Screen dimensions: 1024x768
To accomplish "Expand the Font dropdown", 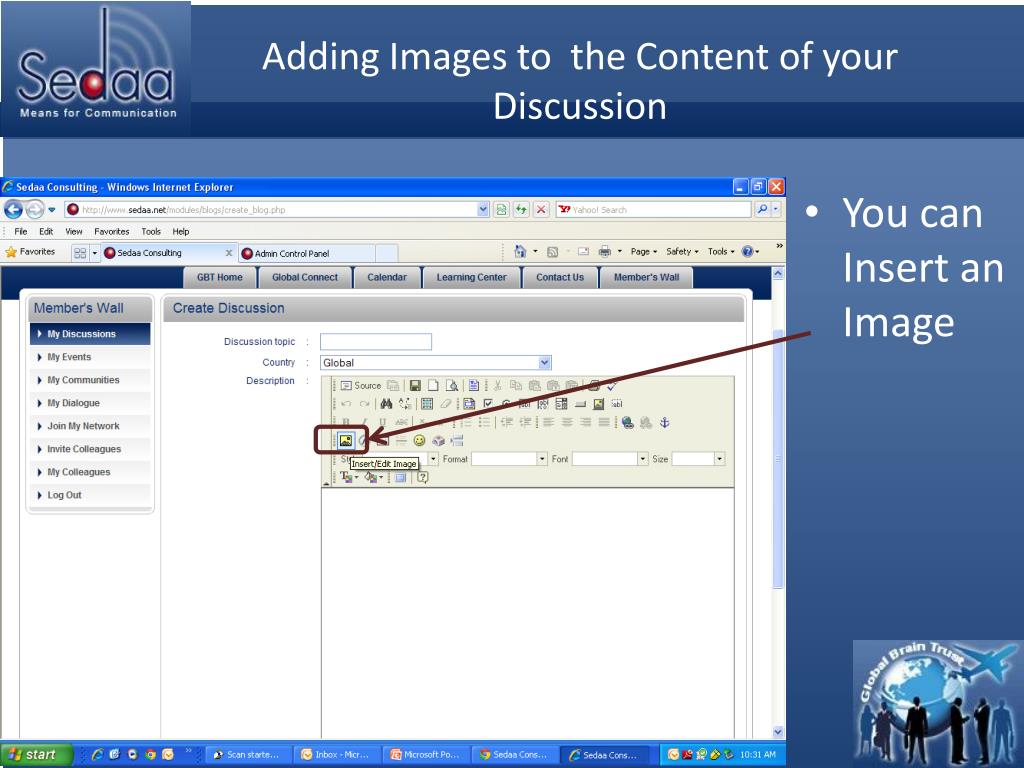I will point(642,459).
